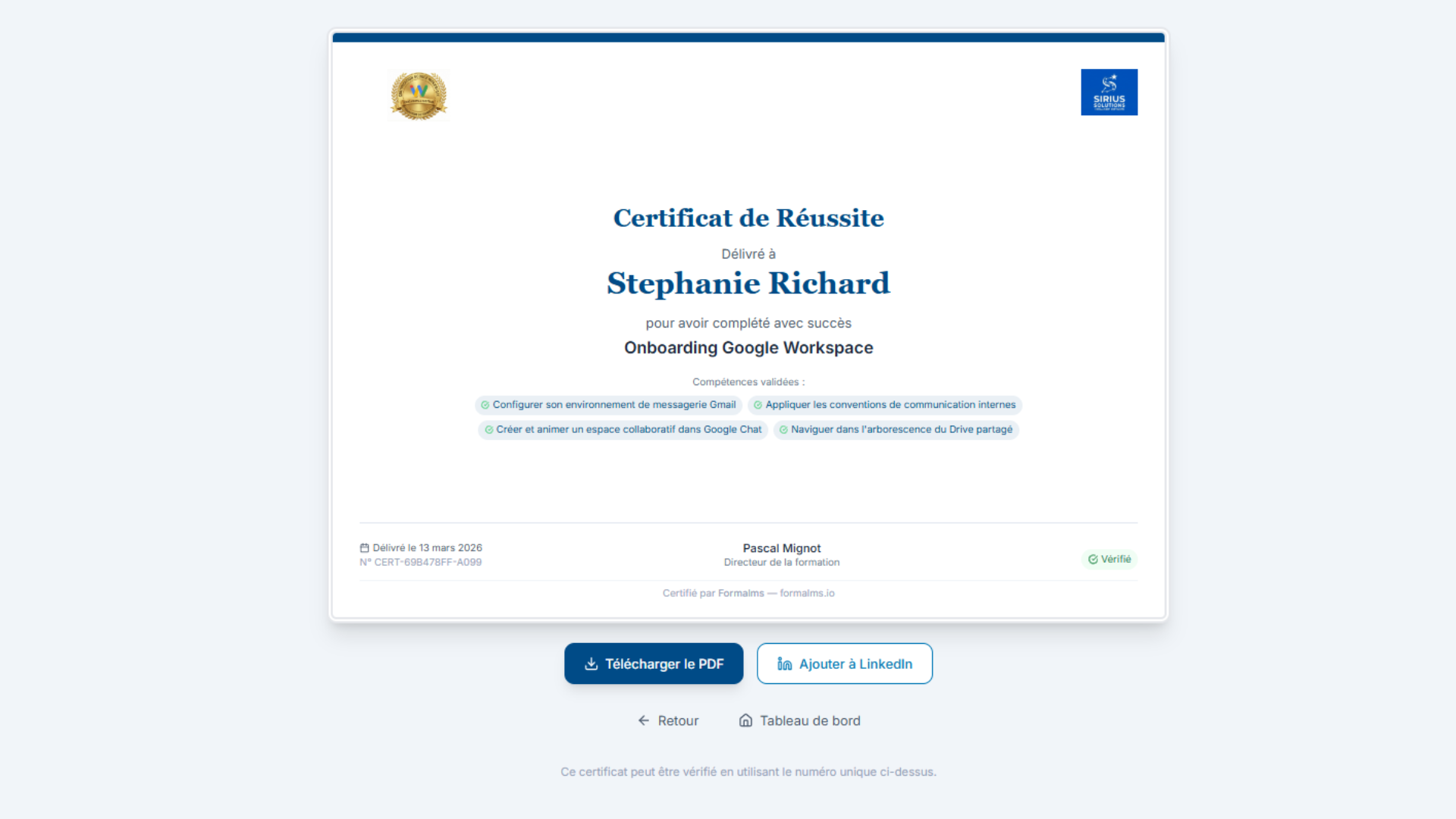Screen dimensions: 1456x819
Task: Open the Créer et animer un espace collaboratif badge
Action: [622, 429]
